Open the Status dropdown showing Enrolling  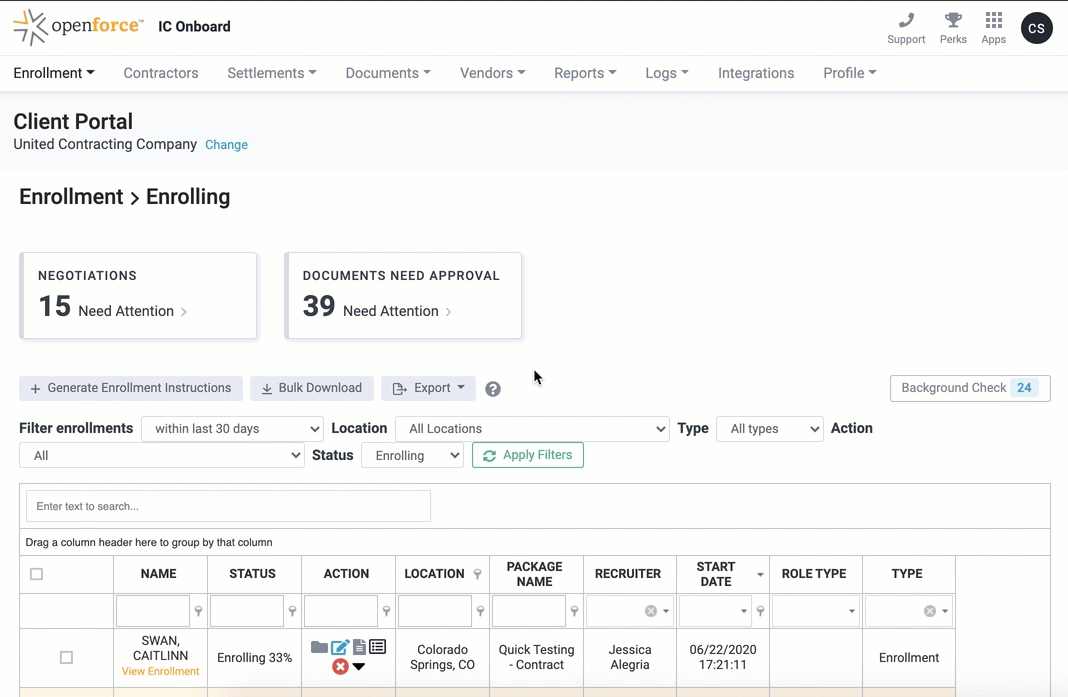click(412, 456)
